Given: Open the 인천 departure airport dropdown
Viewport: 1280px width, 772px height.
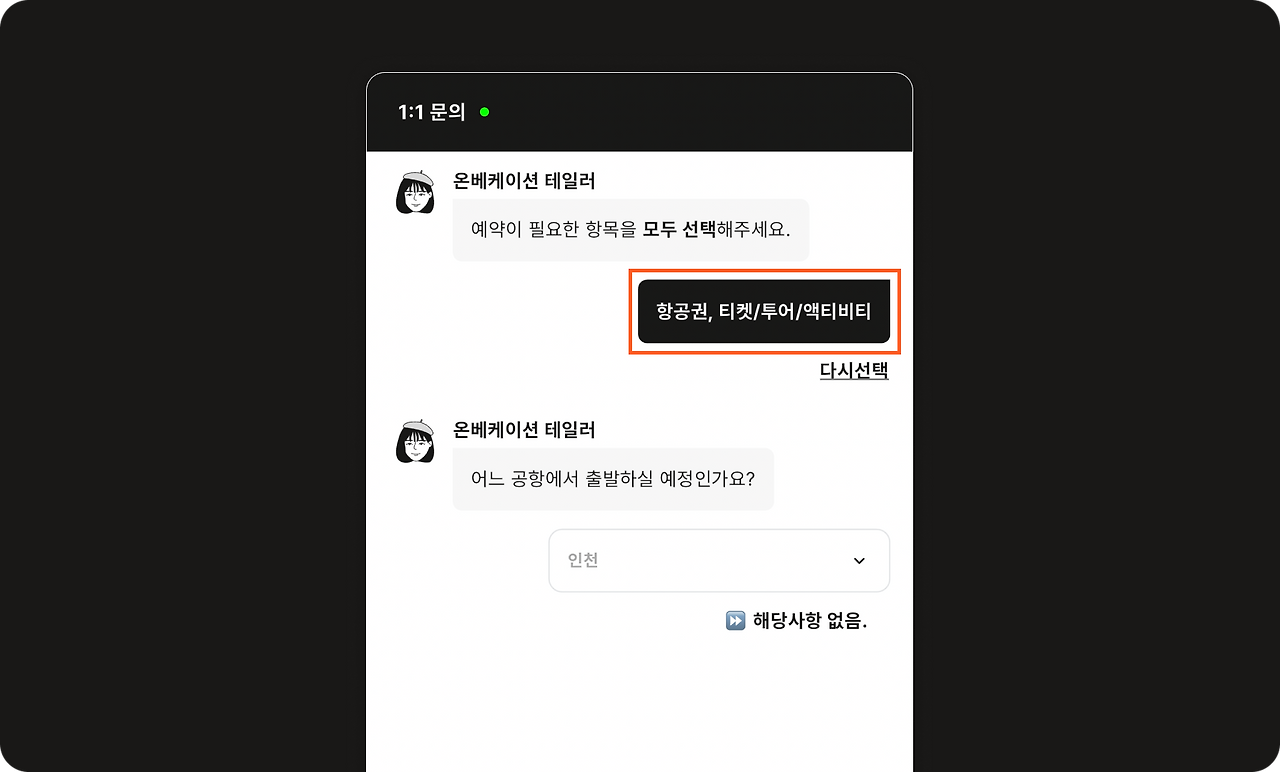Looking at the screenshot, I should pos(719,561).
